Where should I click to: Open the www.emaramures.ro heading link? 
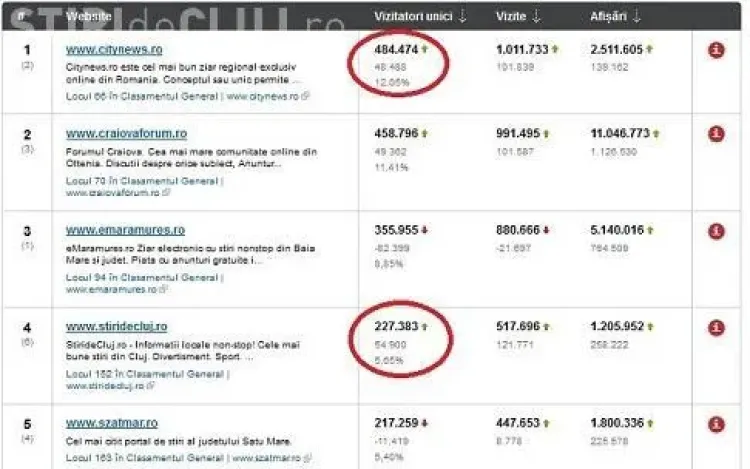125,230
